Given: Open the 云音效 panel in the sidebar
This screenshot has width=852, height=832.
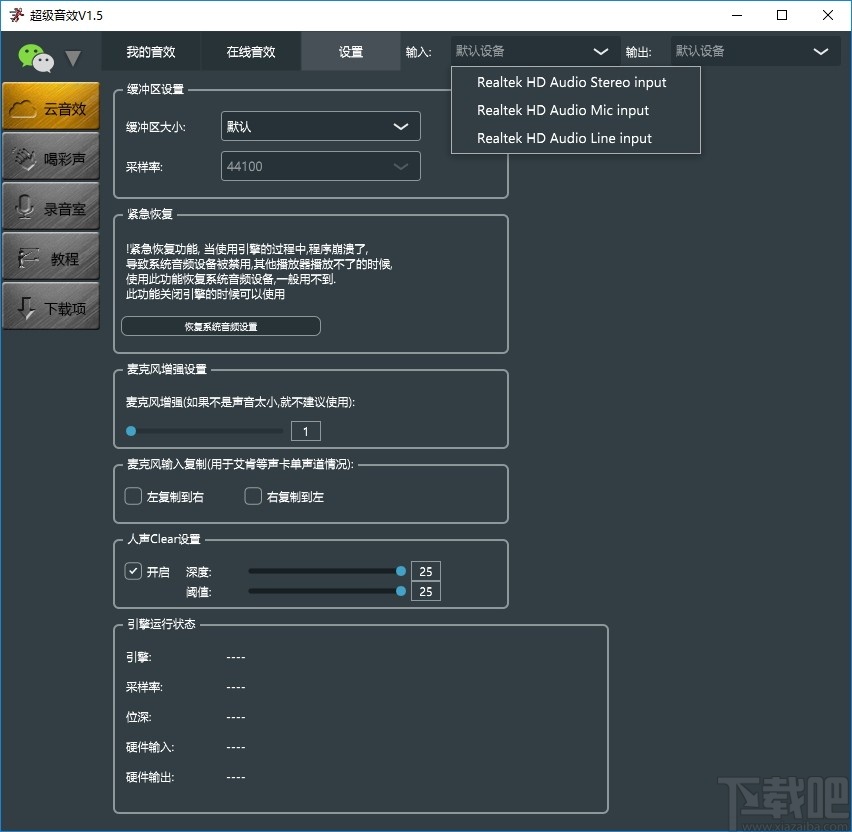Looking at the screenshot, I should [50, 106].
